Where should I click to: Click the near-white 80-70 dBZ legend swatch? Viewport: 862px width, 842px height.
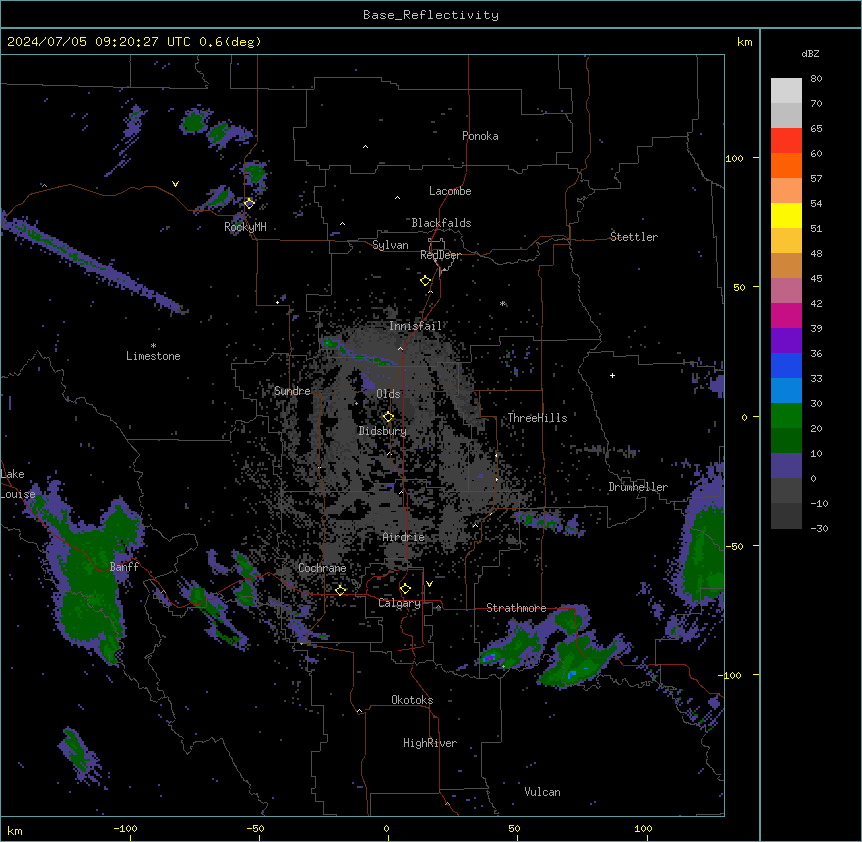[786, 90]
